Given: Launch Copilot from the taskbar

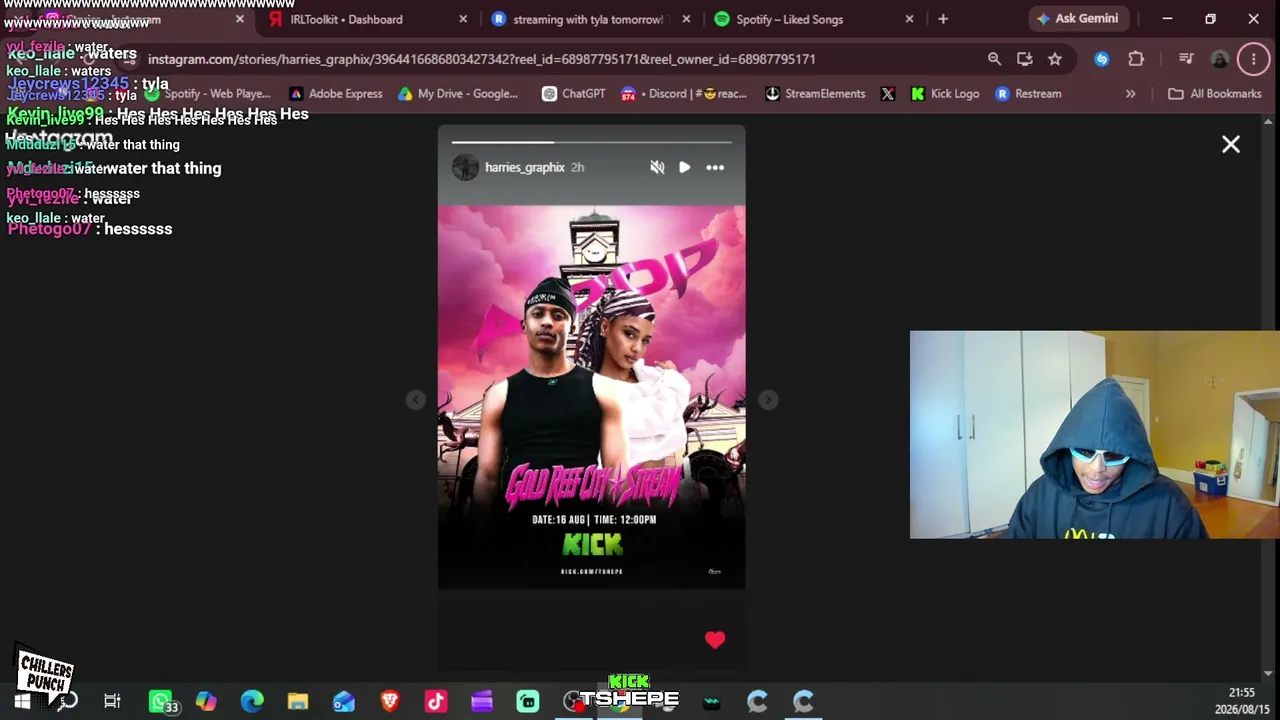Looking at the screenshot, I should tap(206, 702).
